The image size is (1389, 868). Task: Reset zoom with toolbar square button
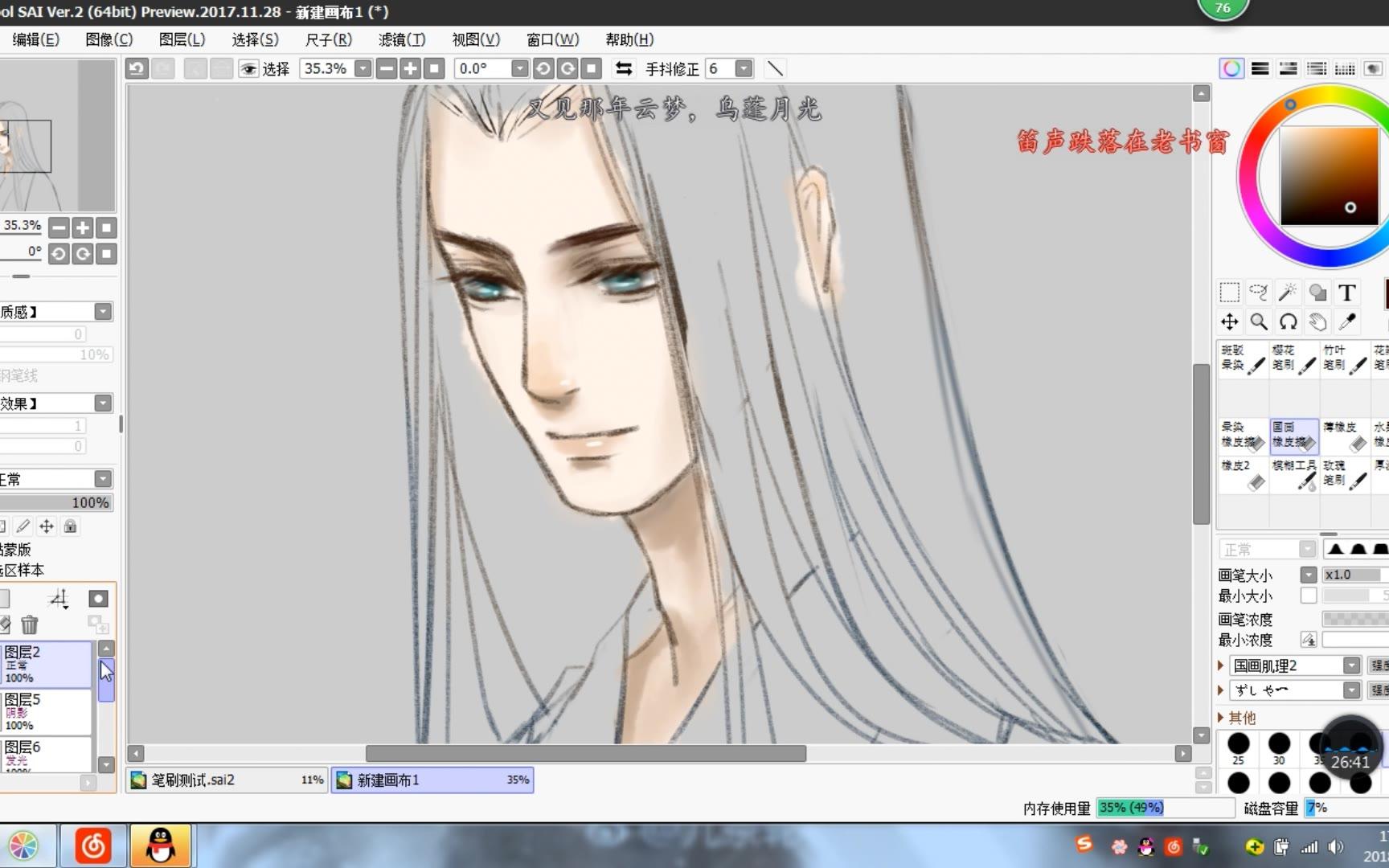(x=434, y=69)
